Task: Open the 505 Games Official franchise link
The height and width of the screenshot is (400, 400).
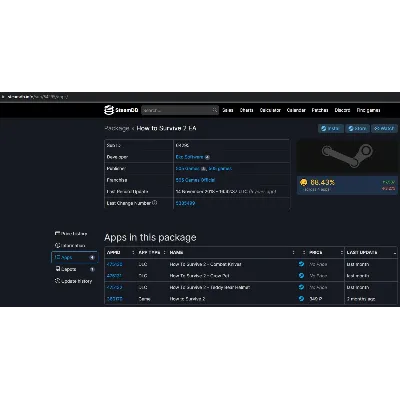Action: [x=195, y=180]
